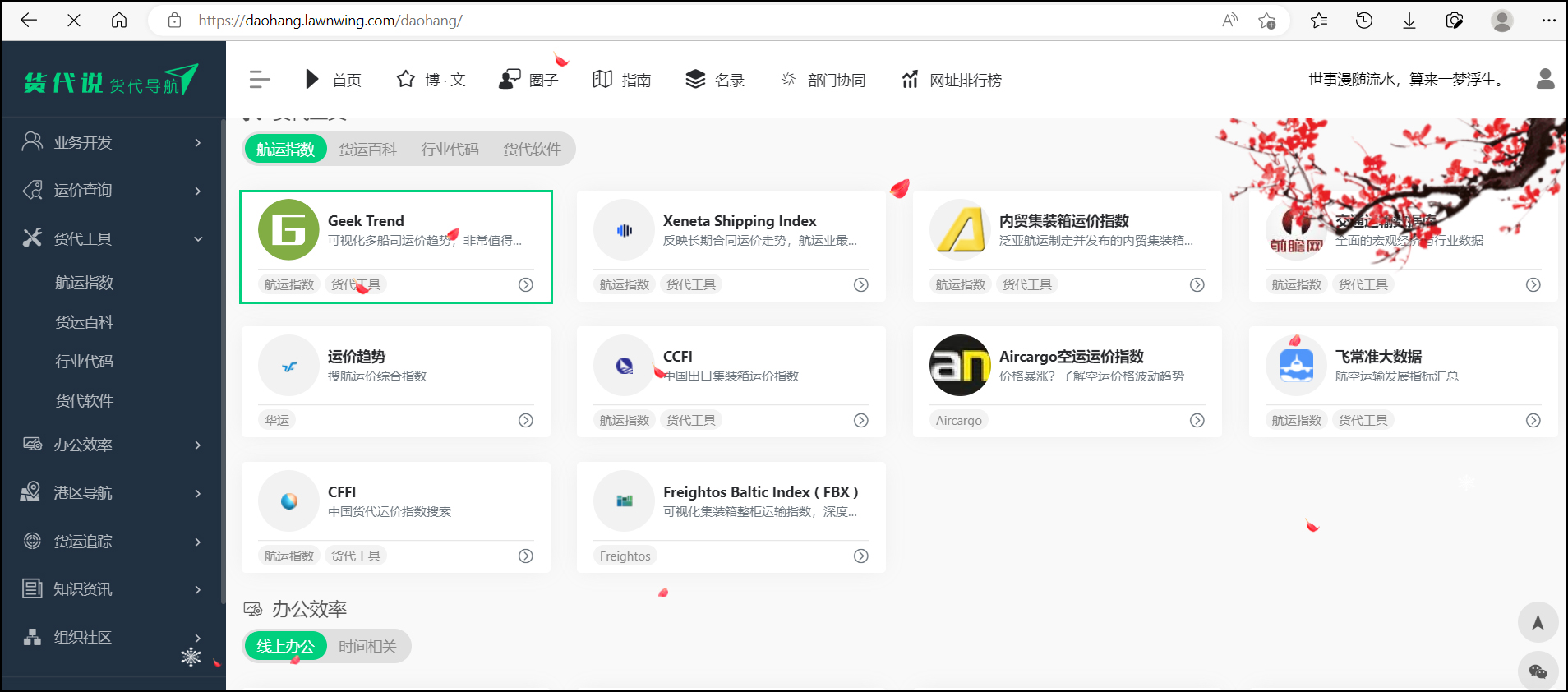The image size is (1568, 692).
Task: Open the browser settings ellipsis menu
Action: [x=1549, y=21]
